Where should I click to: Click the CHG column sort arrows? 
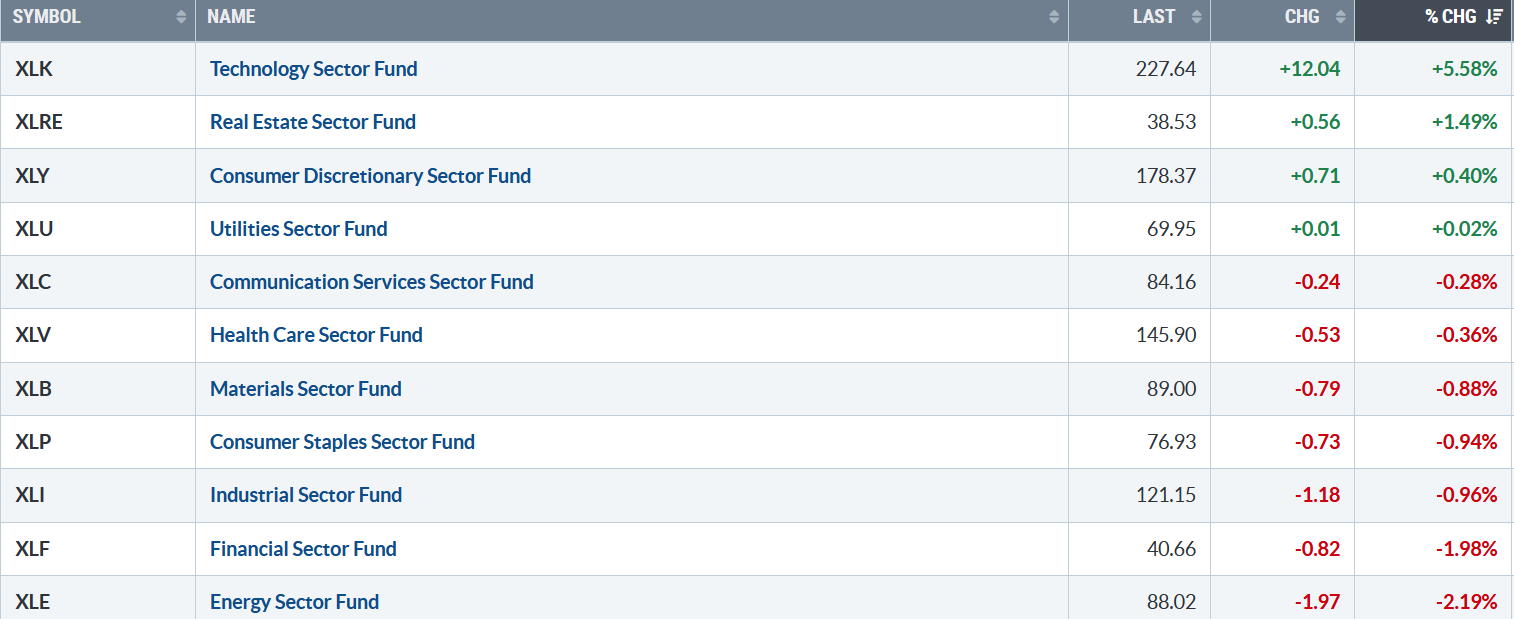[1340, 17]
